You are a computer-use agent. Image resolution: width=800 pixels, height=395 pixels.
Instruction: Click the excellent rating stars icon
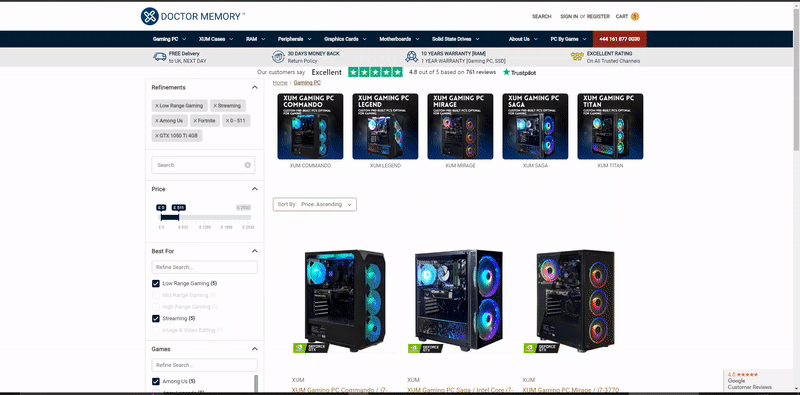577,57
